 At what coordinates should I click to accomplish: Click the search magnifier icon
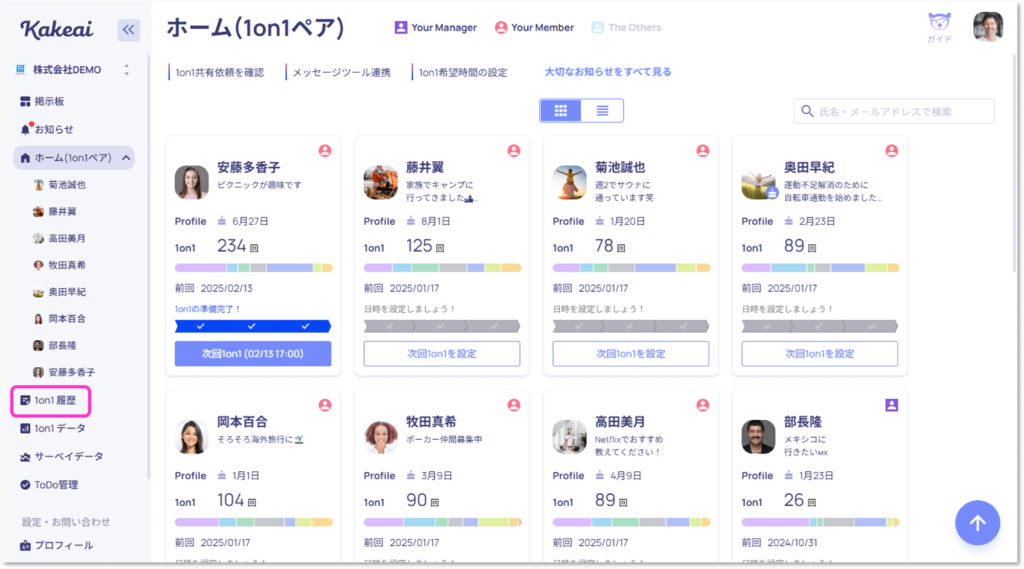tap(807, 112)
